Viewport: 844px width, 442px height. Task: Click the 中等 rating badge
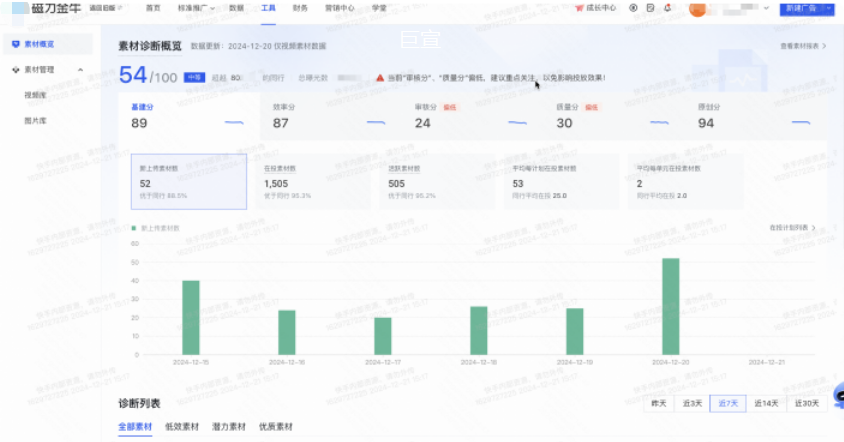pyautogui.click(x=194, y=78)
